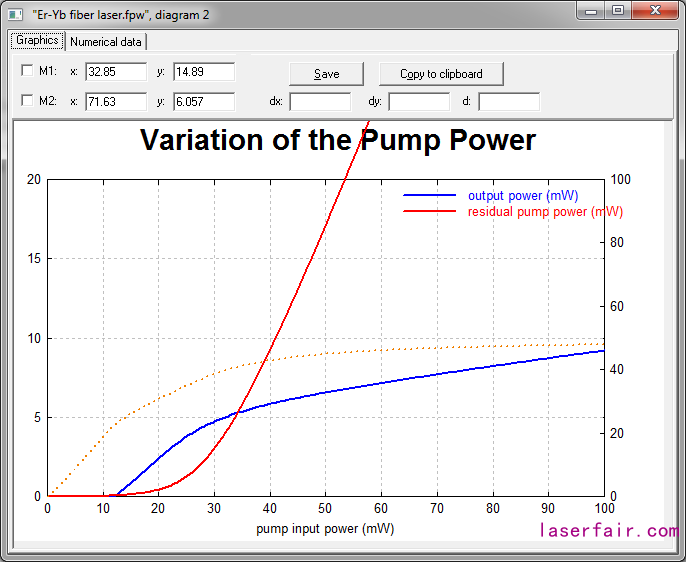Click the red residual pump power legend line
The height and width of the screenshot is (562, 686).
click(428, 212)
